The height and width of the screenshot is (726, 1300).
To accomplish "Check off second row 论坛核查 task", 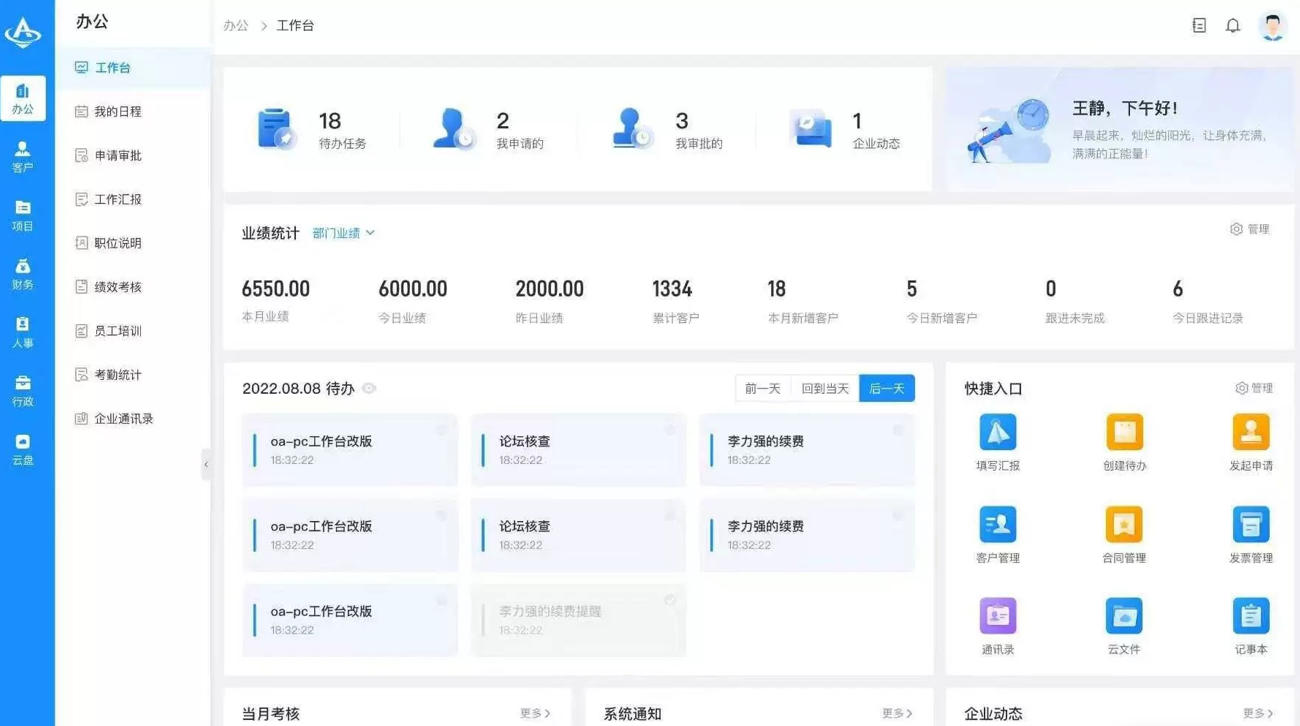I will pyautogui.click(x=670, y=515).
